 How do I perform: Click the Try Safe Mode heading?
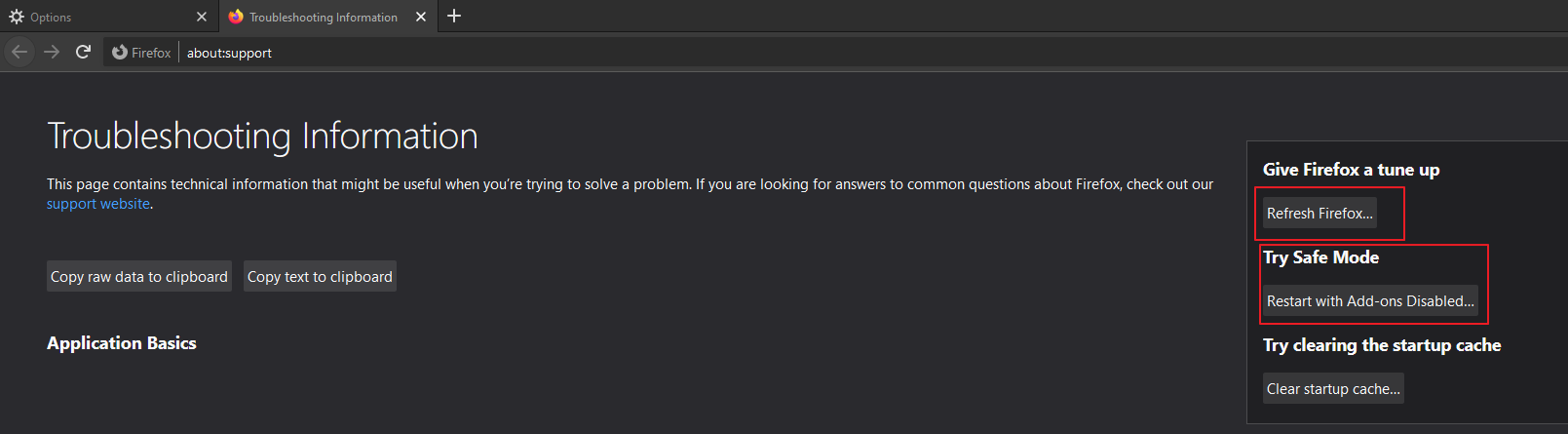tap(1320, 257)
